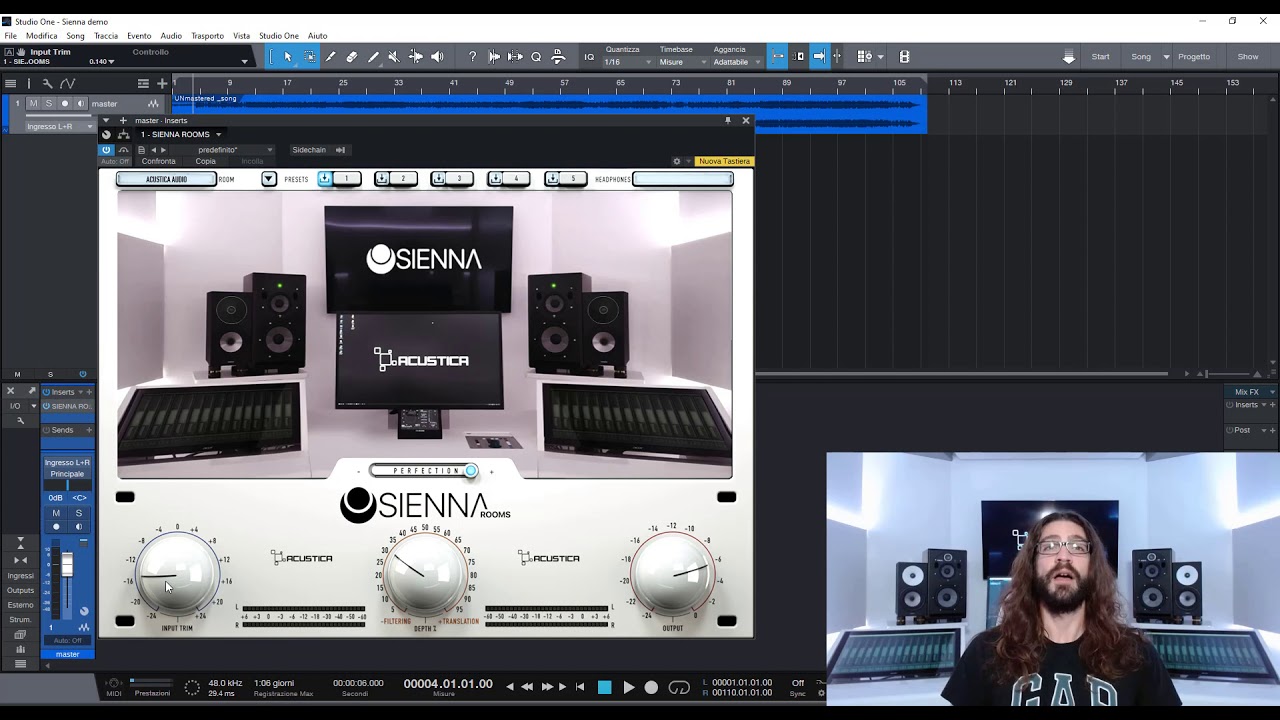Play the song from transport
1280x720 pixels.
[629, 687]
